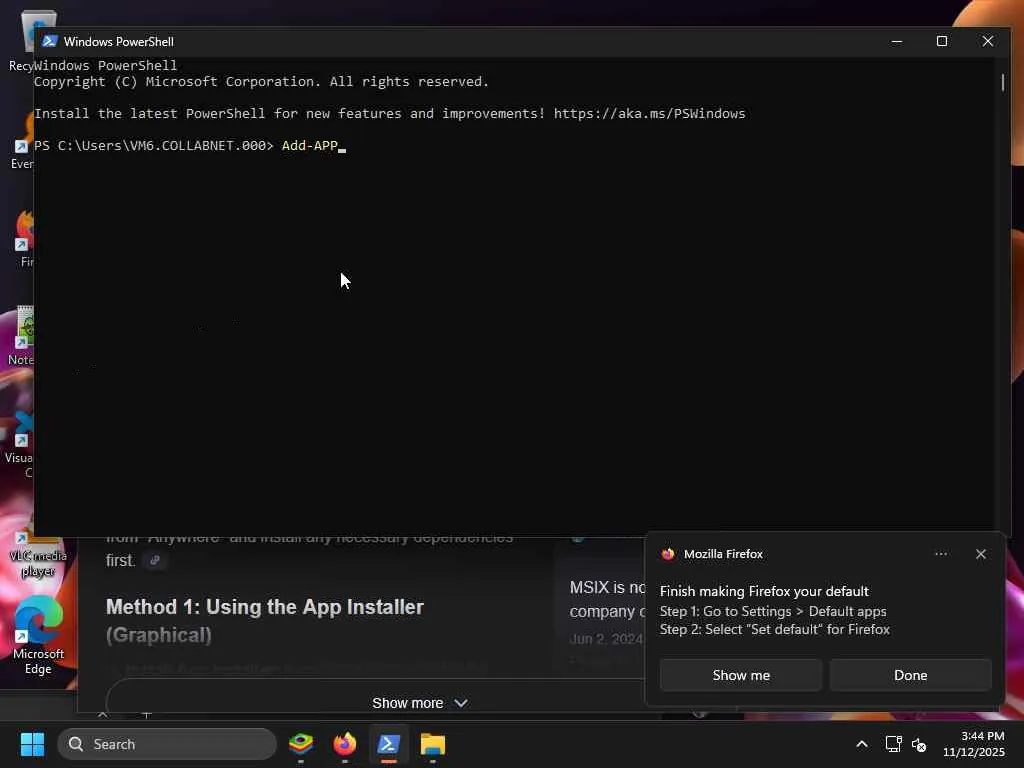Click the PowerShell taskbar icon
This screenshot has width=1024, height=768.
pos(389,744)
